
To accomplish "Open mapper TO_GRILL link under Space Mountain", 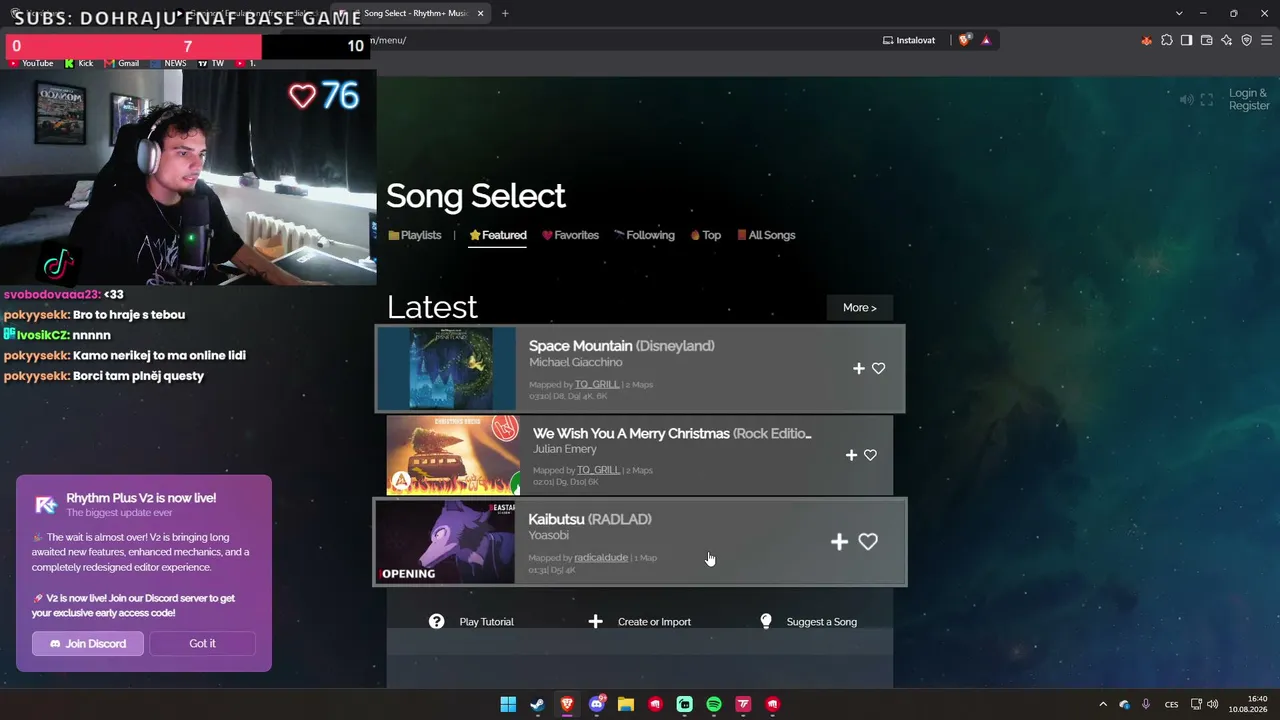I will click(x=597, y=384).
